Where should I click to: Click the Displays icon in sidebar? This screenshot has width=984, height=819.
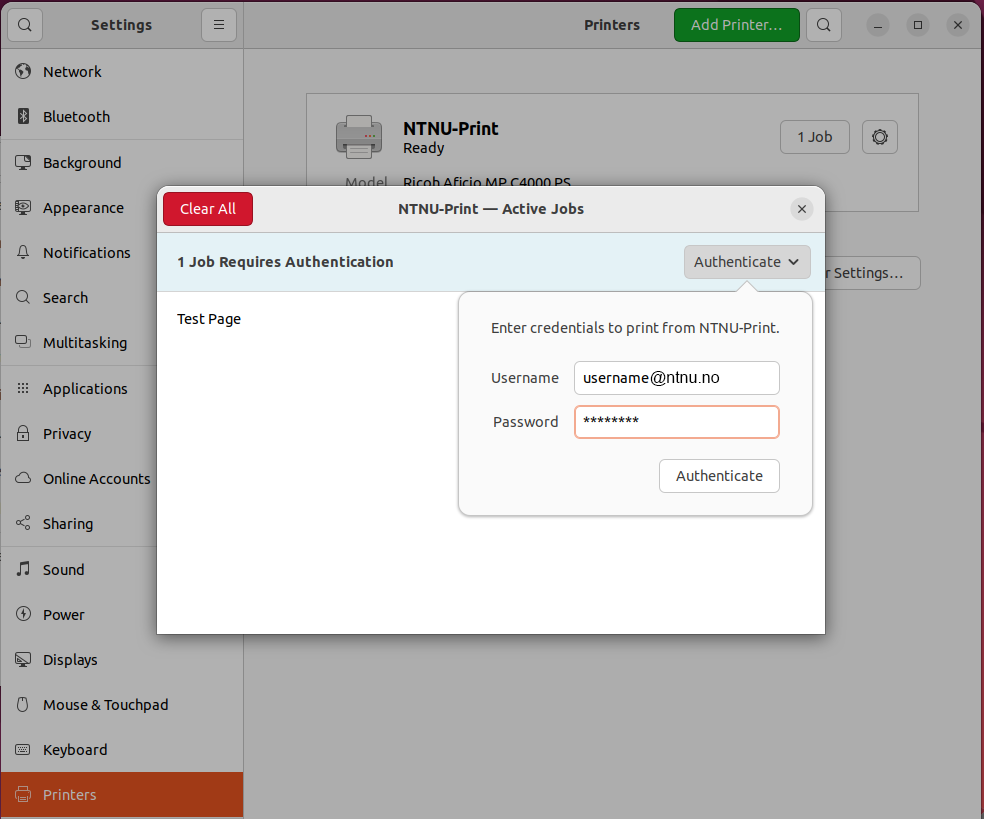point(23,660)
